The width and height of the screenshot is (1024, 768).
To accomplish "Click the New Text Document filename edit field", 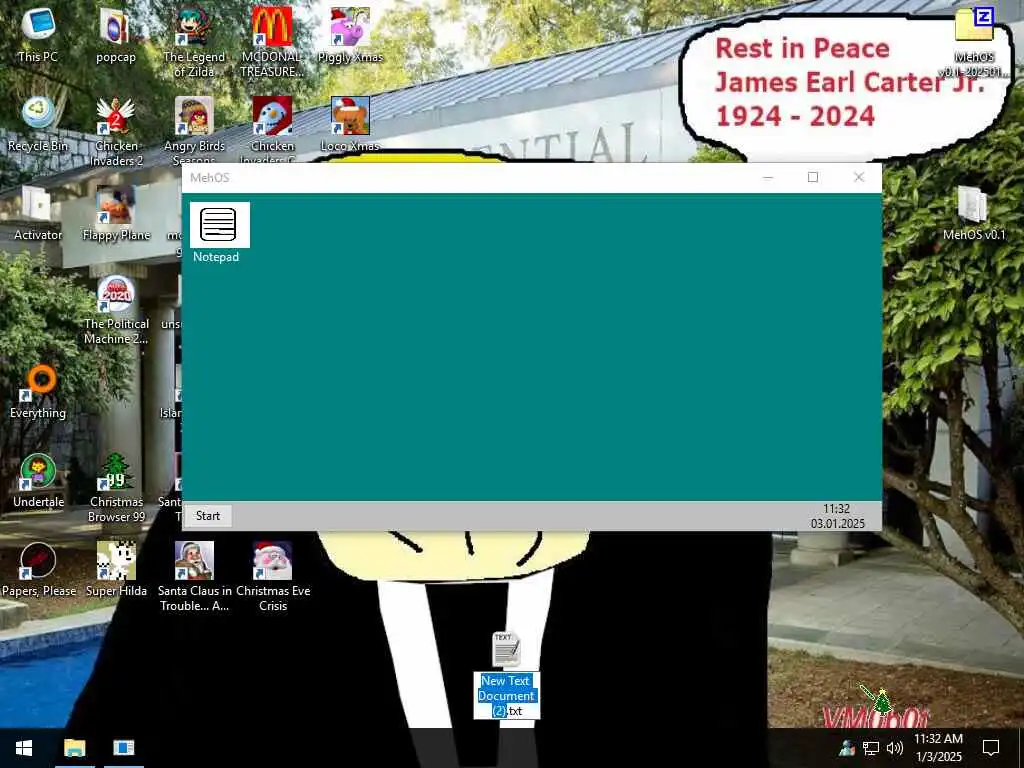I will pos(506,696).
